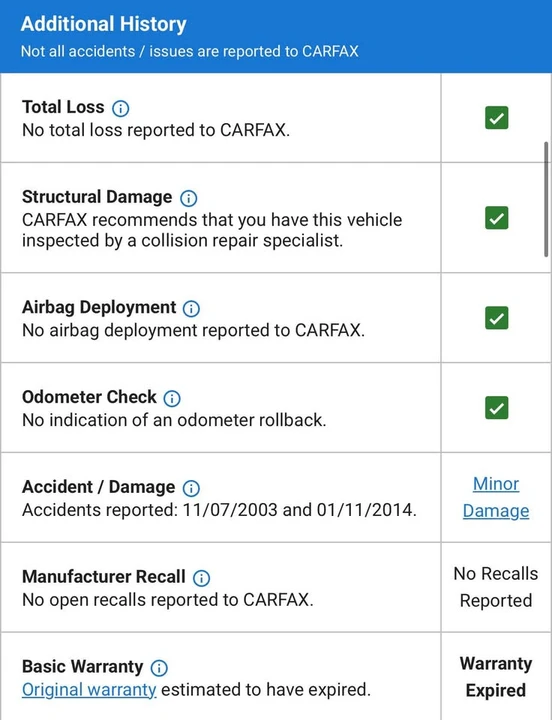Tap Airbag Deployment green checkmark
The height and width of the screenshot is (720, 552).
pyautogui.click(x=496, y=318)
